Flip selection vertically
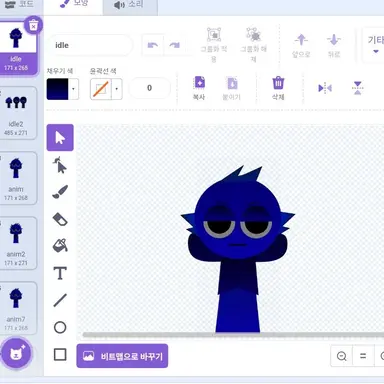384x384 pixels. coord(357,88)
